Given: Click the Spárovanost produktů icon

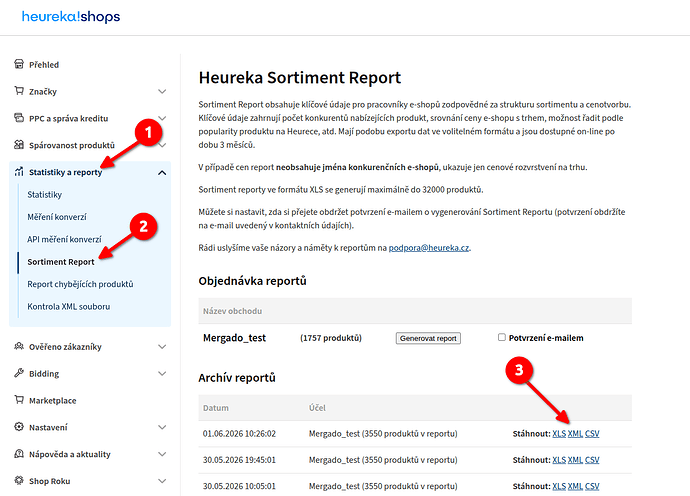Looking at the screenshot, I should [x=19, y=145].
